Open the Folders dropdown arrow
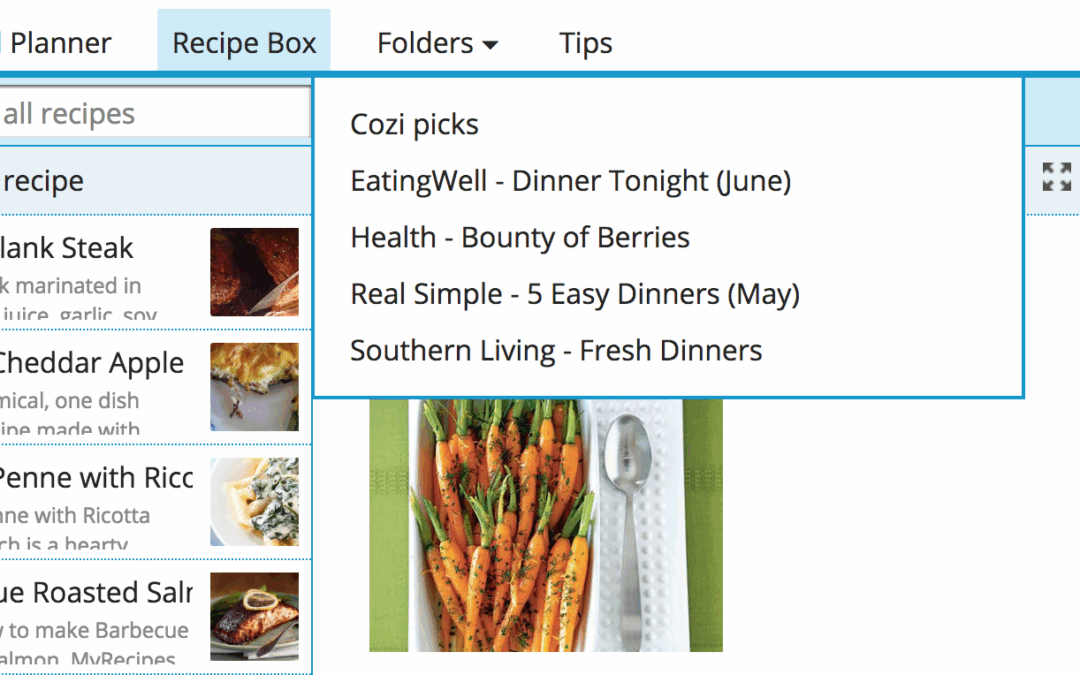 point(490,45)
